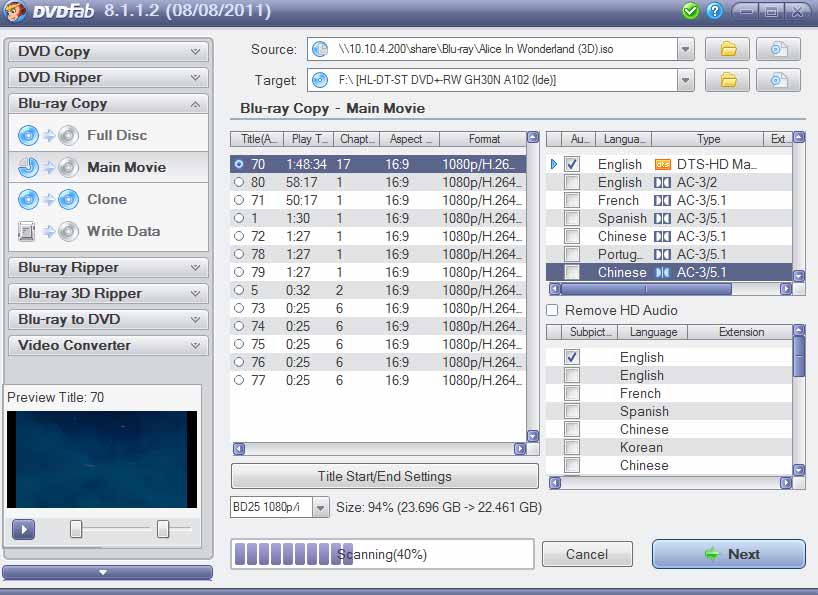Enable the Korean subpicture checkbox
Image resolution: width=818 pixels, height=595 pixels.
(572, 447)
